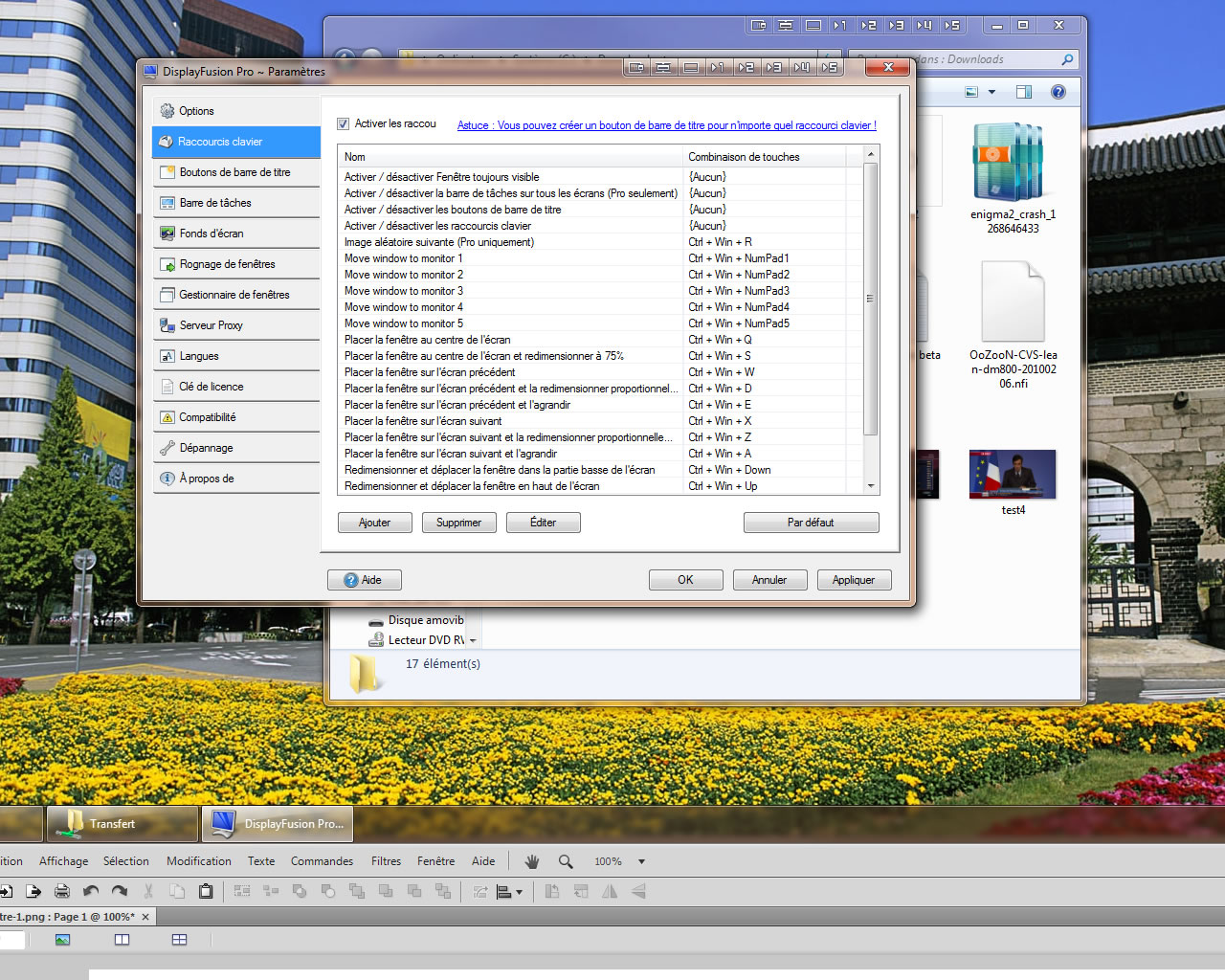
Task: Click move-to-monitor 3 button on Paramètres title bar
Action: pos(773,67)
